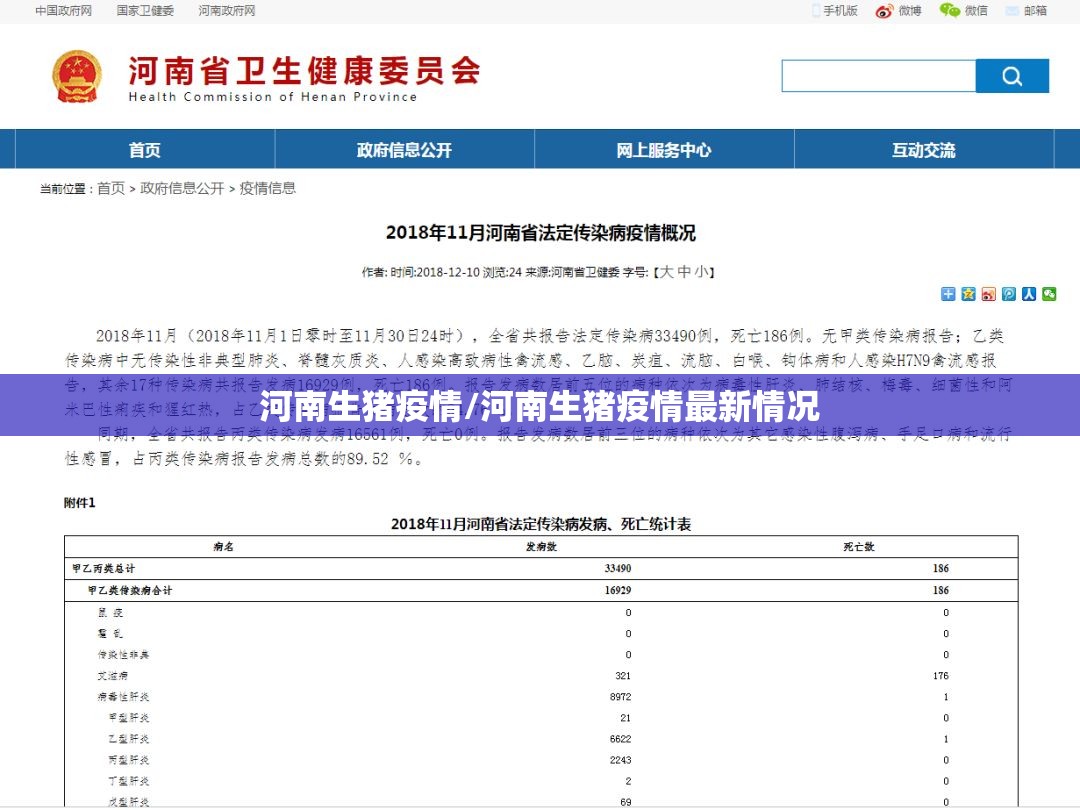The height and width of the screenshot is (810, 1080).
Task: Share article with red Sina Weibo icon
Action: pos(988,294)
